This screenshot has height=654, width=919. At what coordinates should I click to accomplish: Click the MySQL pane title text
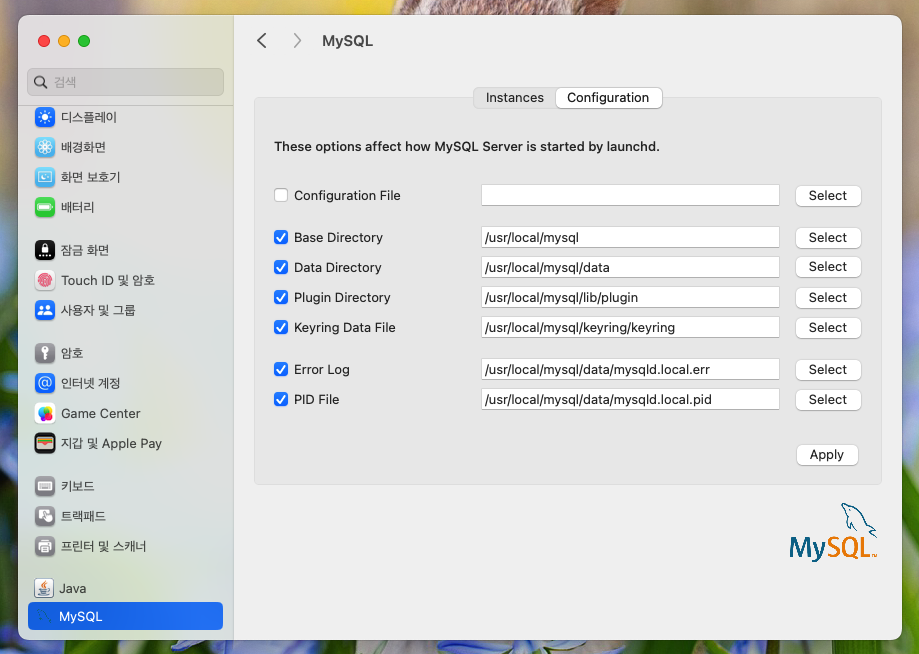click(348, 41)
